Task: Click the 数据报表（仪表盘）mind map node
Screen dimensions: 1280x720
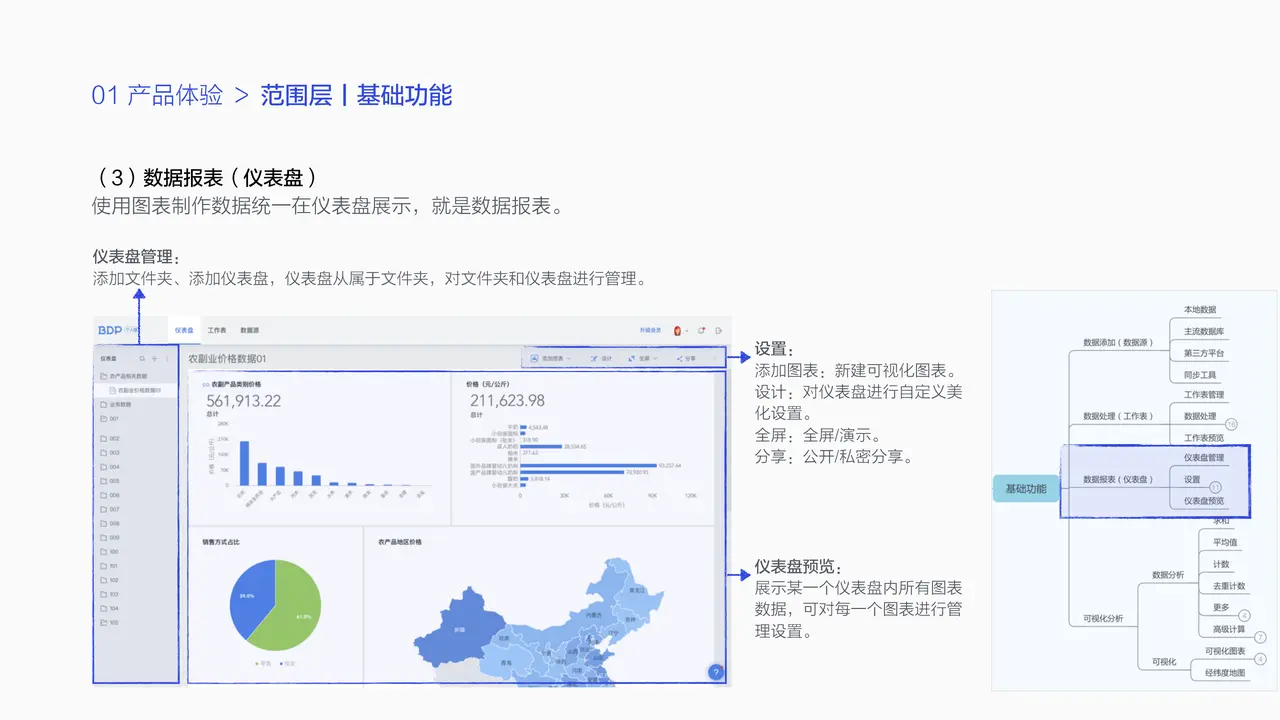Action: pos(1118,479)
